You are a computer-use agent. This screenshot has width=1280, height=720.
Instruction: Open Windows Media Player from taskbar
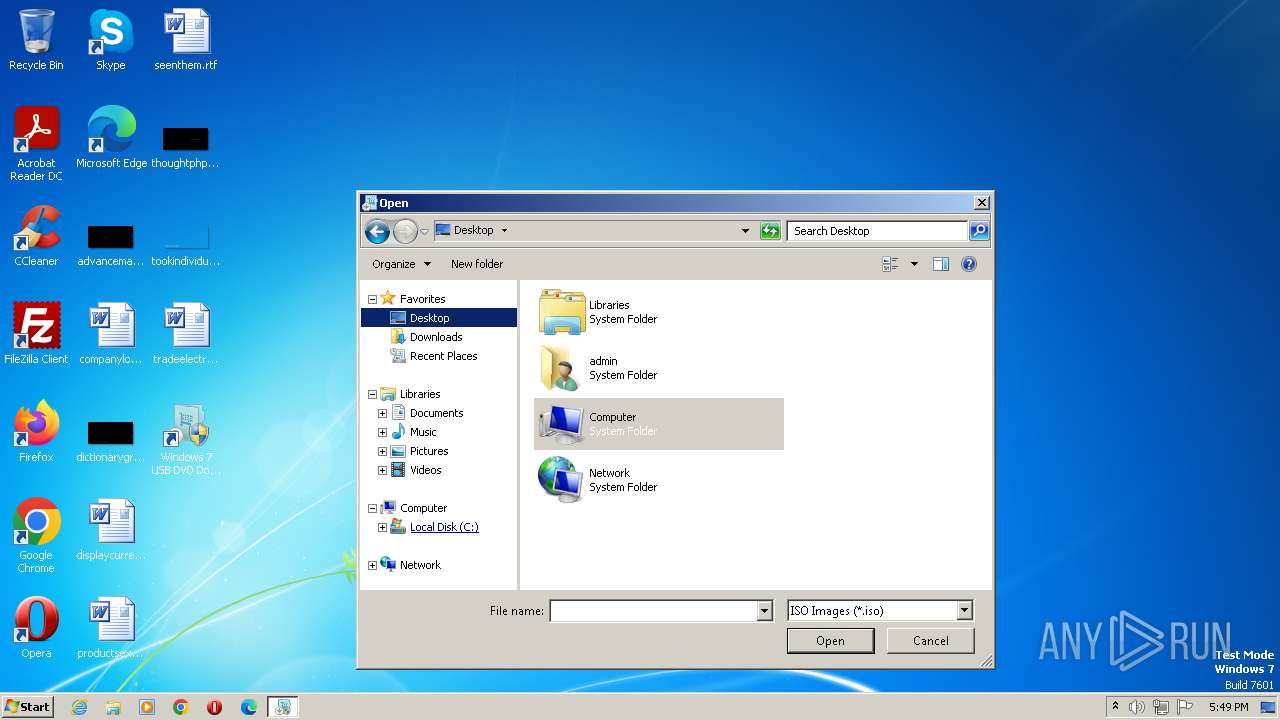147,707
